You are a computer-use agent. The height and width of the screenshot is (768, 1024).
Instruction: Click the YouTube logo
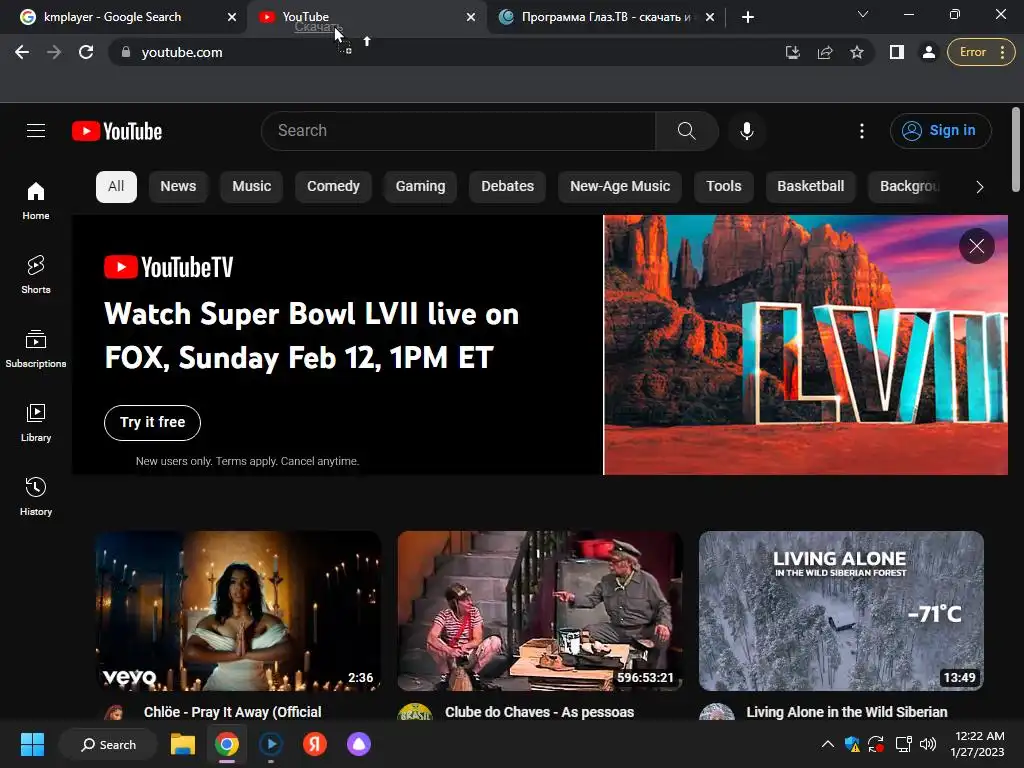[117, 131]
